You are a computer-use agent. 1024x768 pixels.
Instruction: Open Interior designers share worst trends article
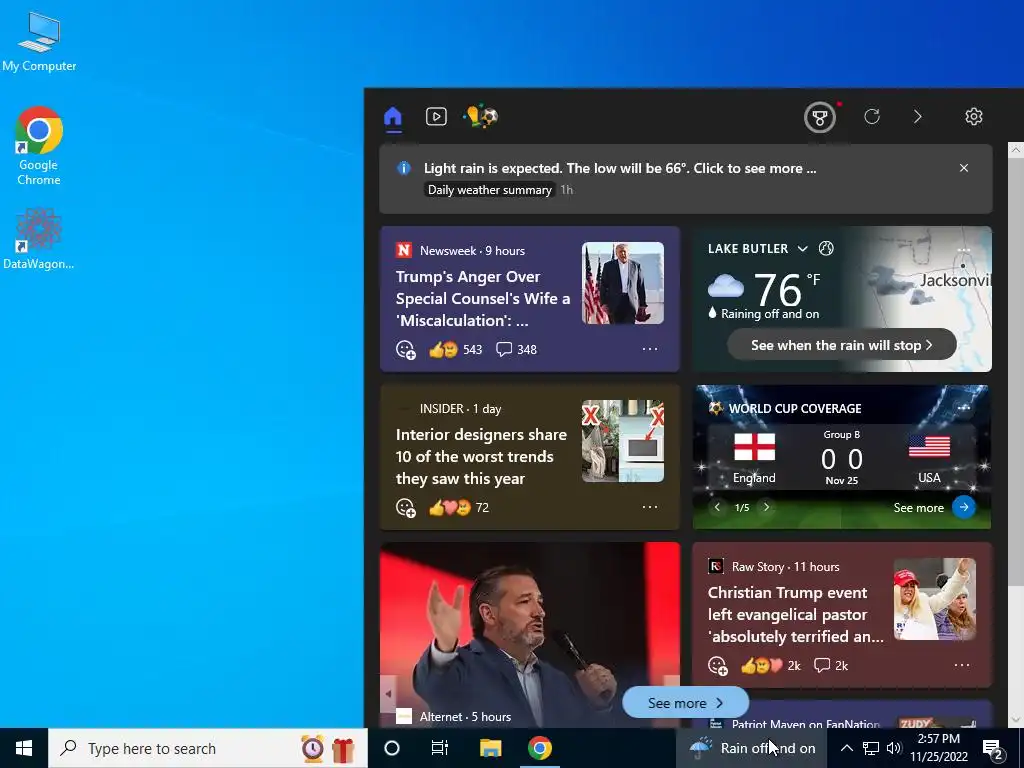point(481,456)
